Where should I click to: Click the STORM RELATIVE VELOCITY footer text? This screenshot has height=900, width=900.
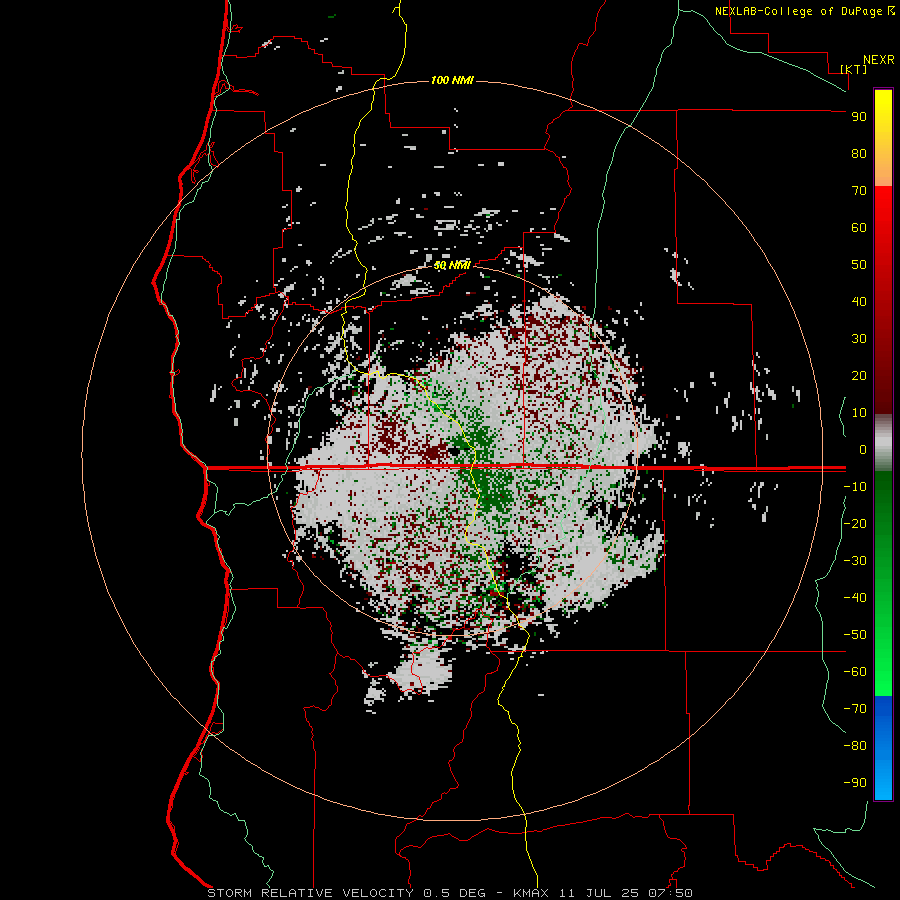310,893
